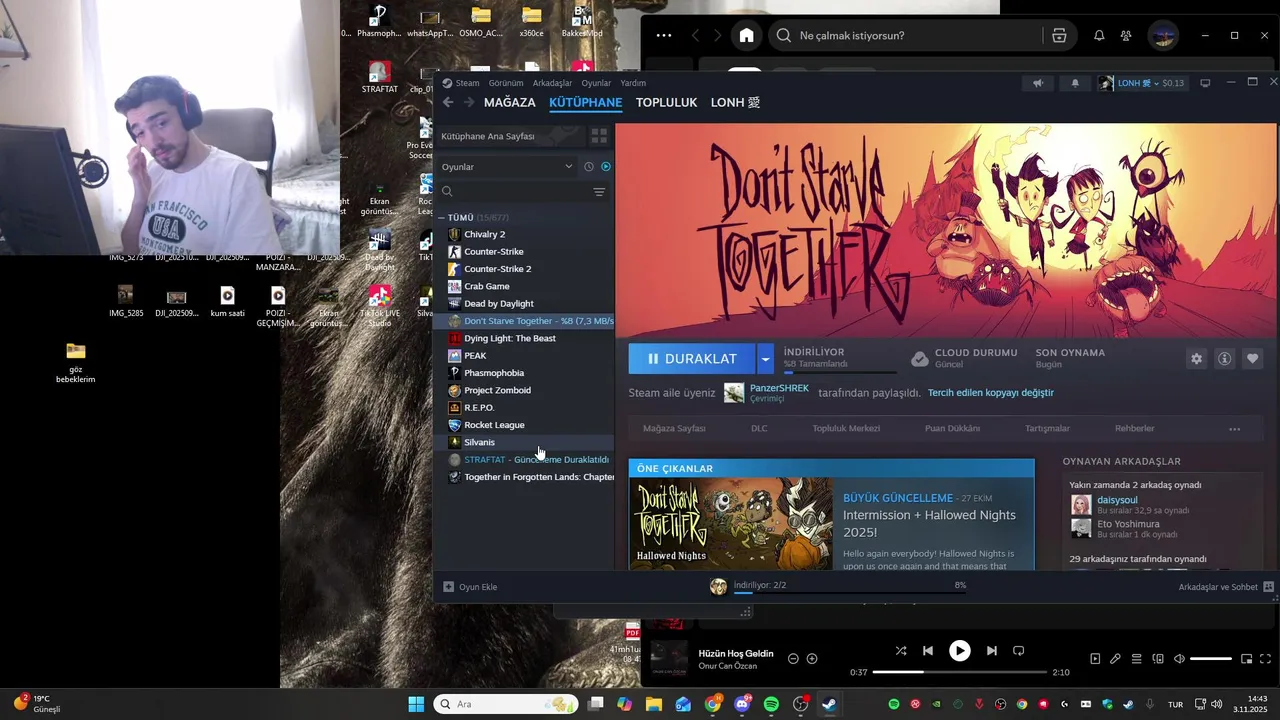Expand the LONH account dropdown in Steam
Viewport: 1280px width, 720px height.
point(1141,83)
